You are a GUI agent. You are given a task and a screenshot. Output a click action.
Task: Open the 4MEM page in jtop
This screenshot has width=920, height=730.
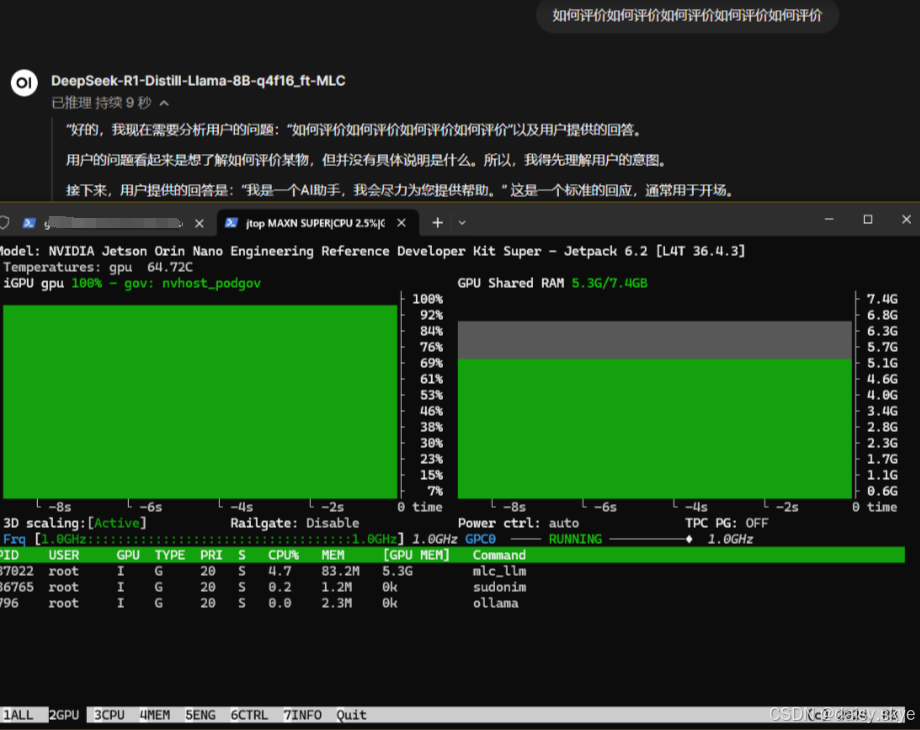[155, 715]
